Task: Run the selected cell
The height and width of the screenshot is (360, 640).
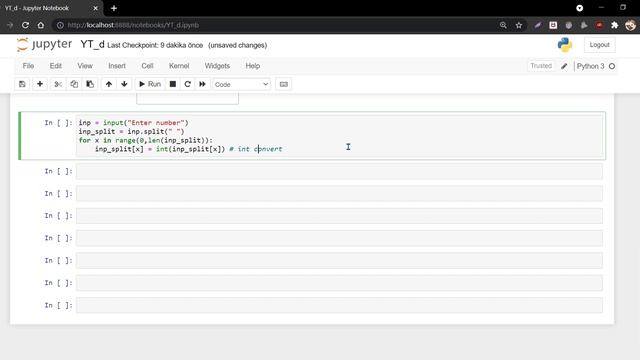Action: coord(150,84)
